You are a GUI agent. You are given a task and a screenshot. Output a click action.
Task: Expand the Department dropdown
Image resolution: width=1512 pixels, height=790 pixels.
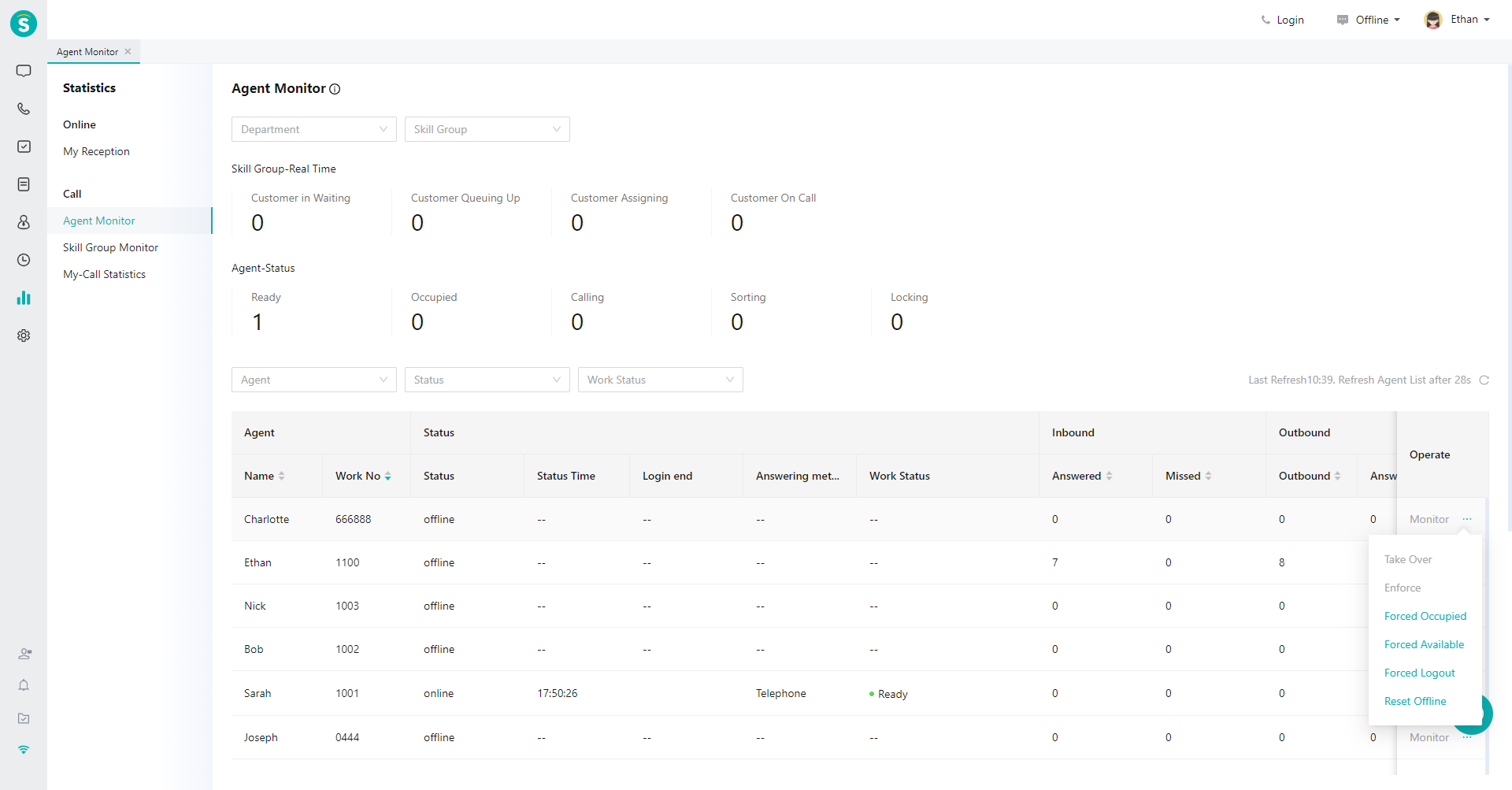coord(314,129)
